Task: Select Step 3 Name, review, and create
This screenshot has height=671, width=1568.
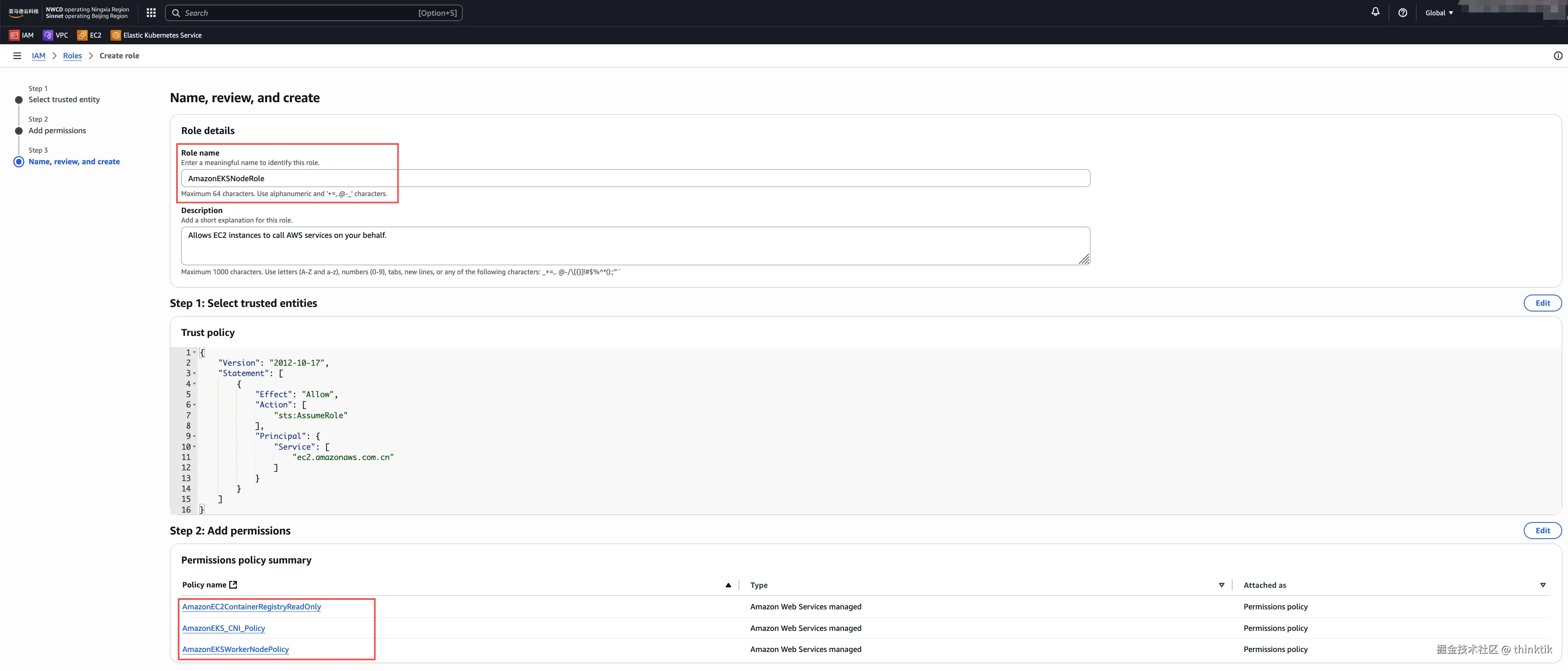Action: pyautogui.click(x=74, y=161)
